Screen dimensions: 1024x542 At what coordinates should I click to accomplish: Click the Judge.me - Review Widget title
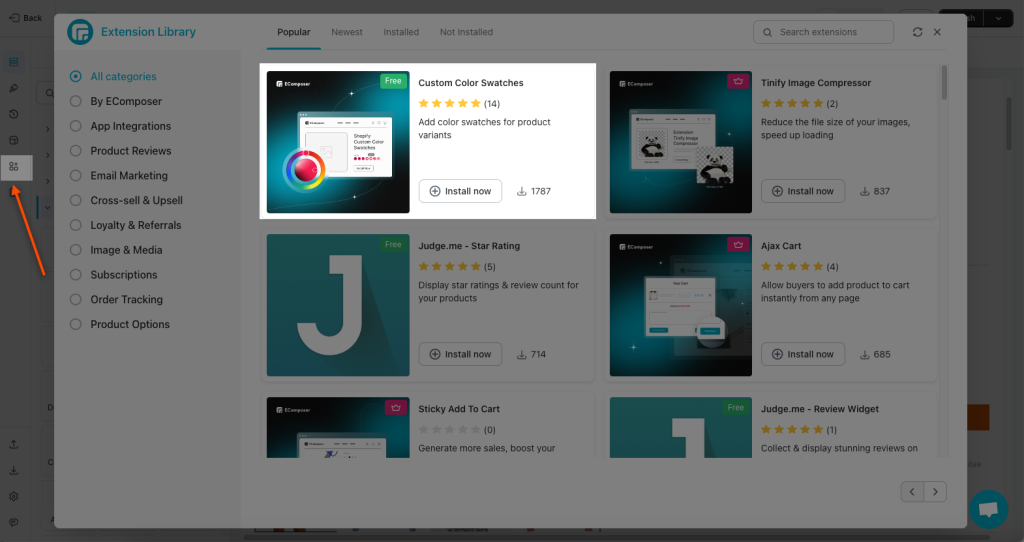820,409
